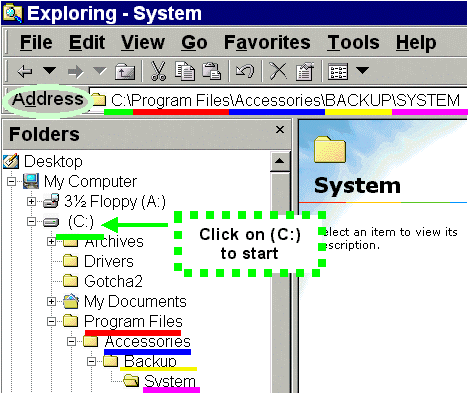
Task: Open the Tools menu
Action: pyautogui.click(x=353, y=43)
